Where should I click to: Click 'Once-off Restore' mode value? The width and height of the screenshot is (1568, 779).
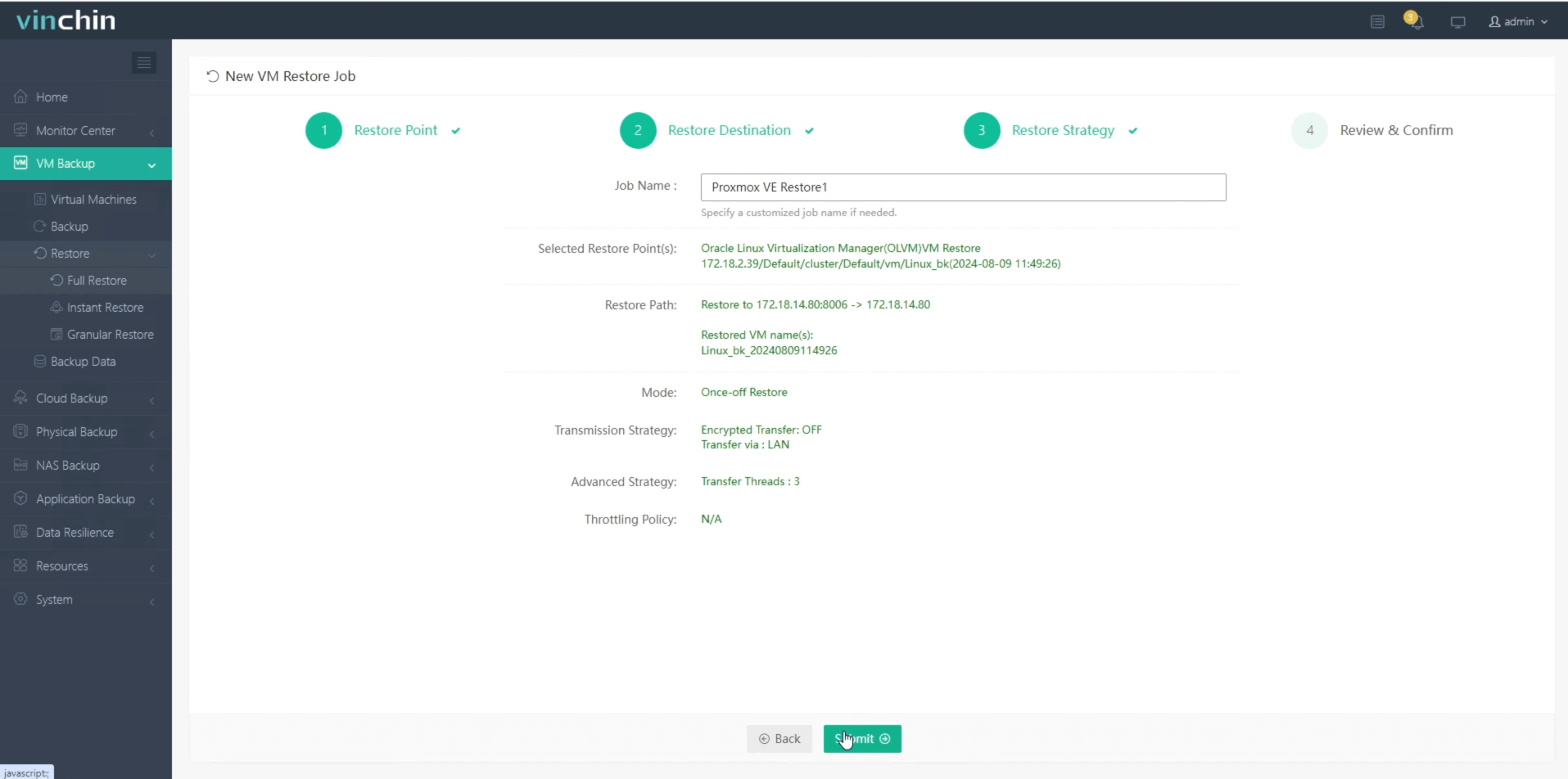pos(743,392)
